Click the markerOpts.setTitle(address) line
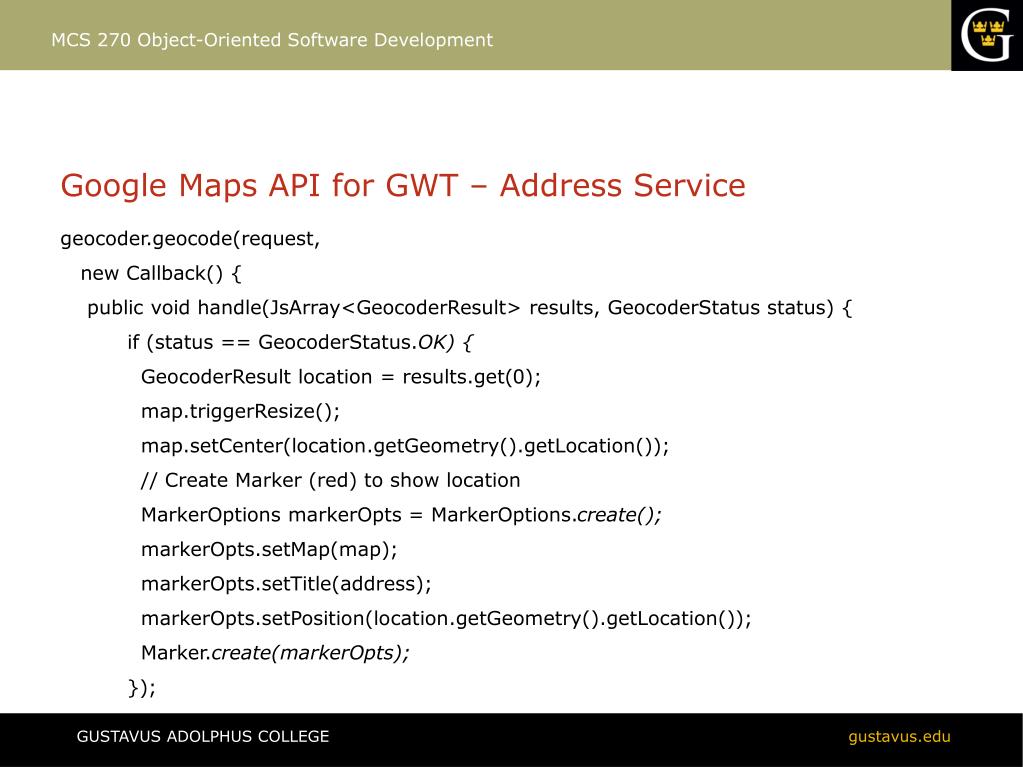Screen dimensions: 1023x767 tap(286, 584)
